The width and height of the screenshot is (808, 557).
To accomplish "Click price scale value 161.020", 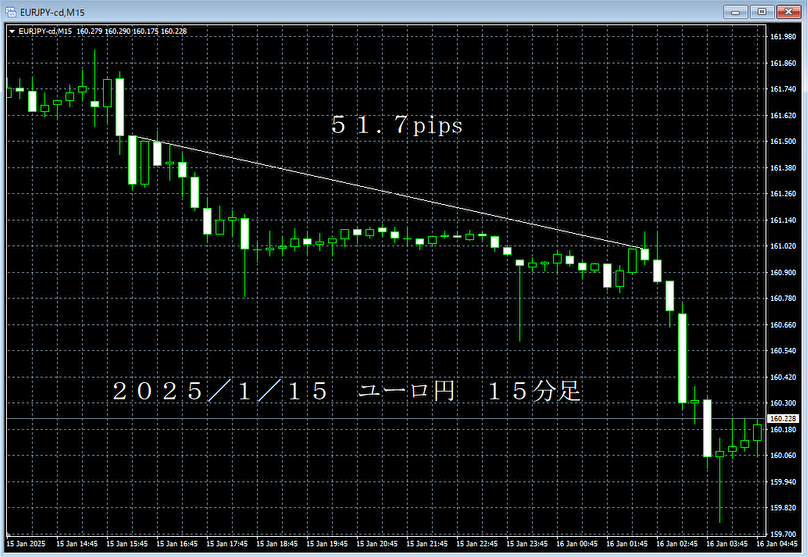I will coord(783,246).
